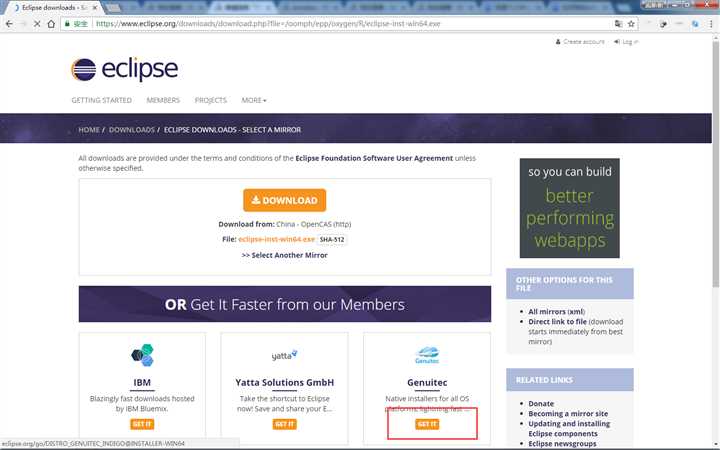Click the Eclipse logo

tap(124, 69)
